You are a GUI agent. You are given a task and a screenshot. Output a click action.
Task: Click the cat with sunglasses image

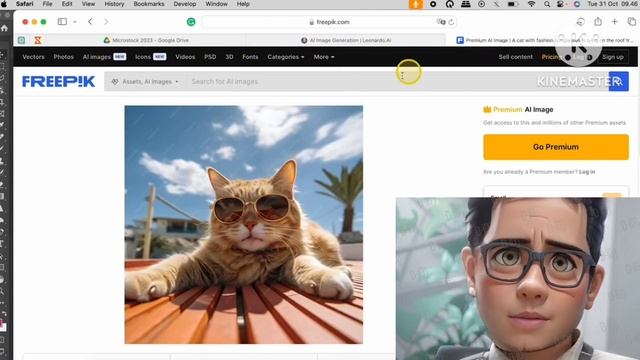244,224
